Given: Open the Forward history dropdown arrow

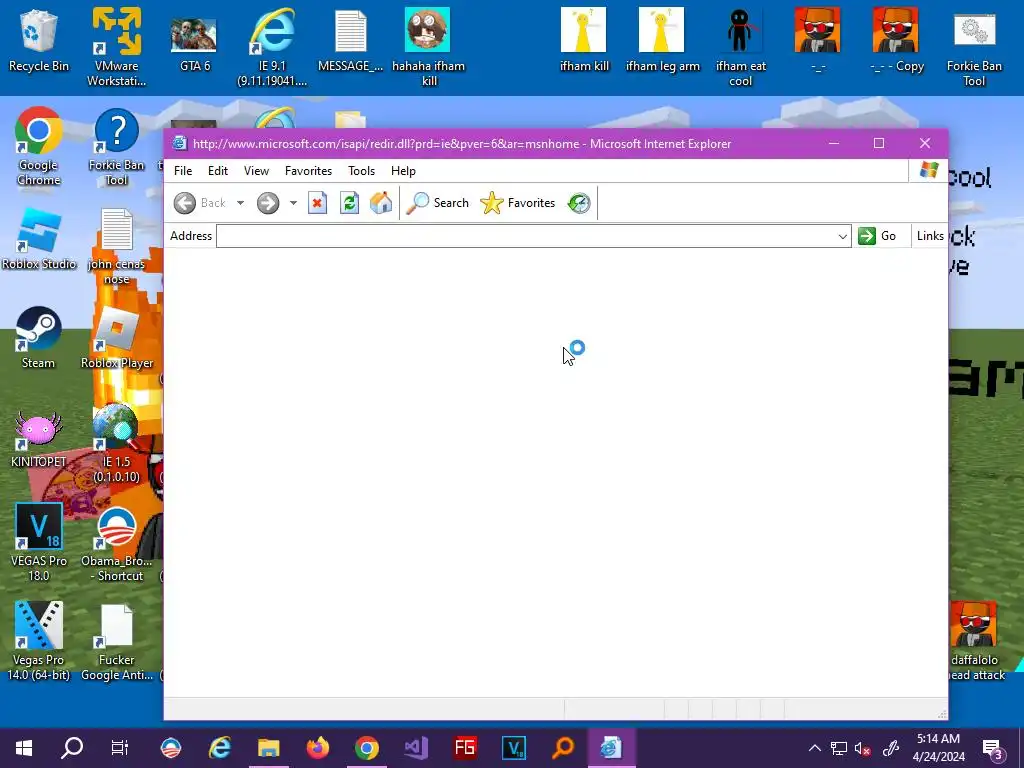Looking at the screenshot, I should point(293,203).
